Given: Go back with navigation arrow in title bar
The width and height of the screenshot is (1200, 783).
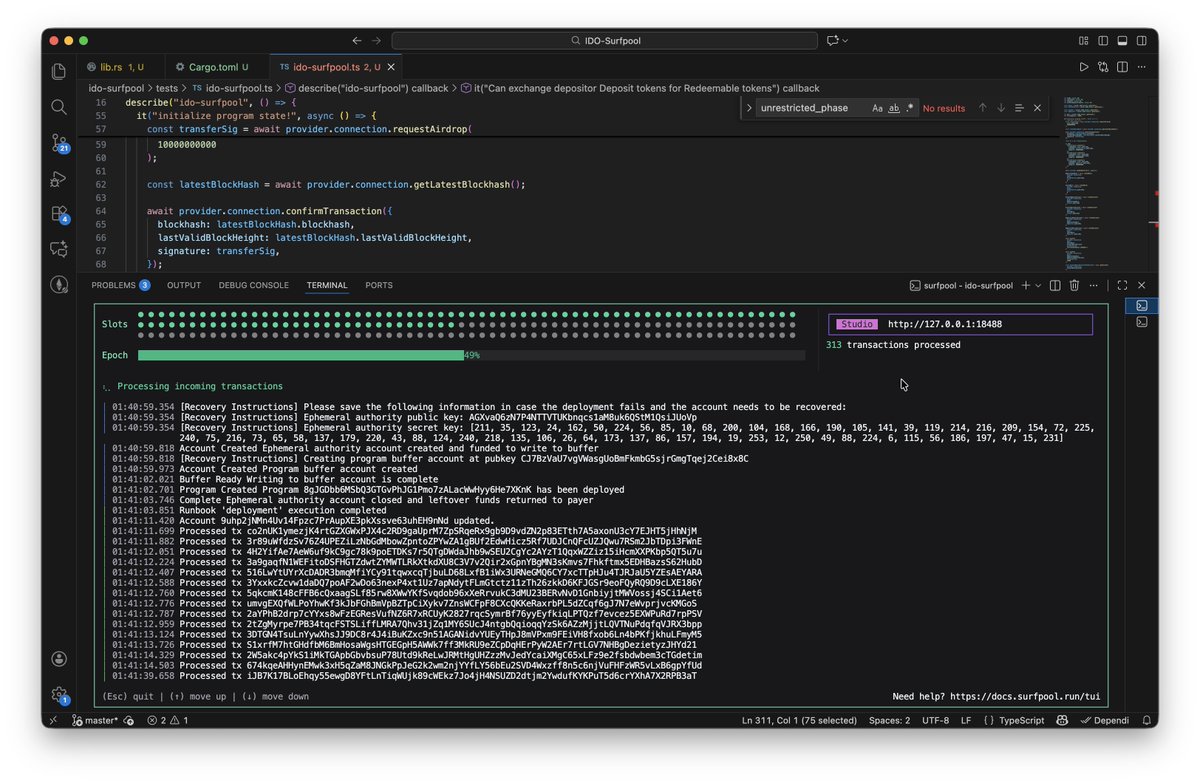Looking at the screenshot, I should point(357,40).
